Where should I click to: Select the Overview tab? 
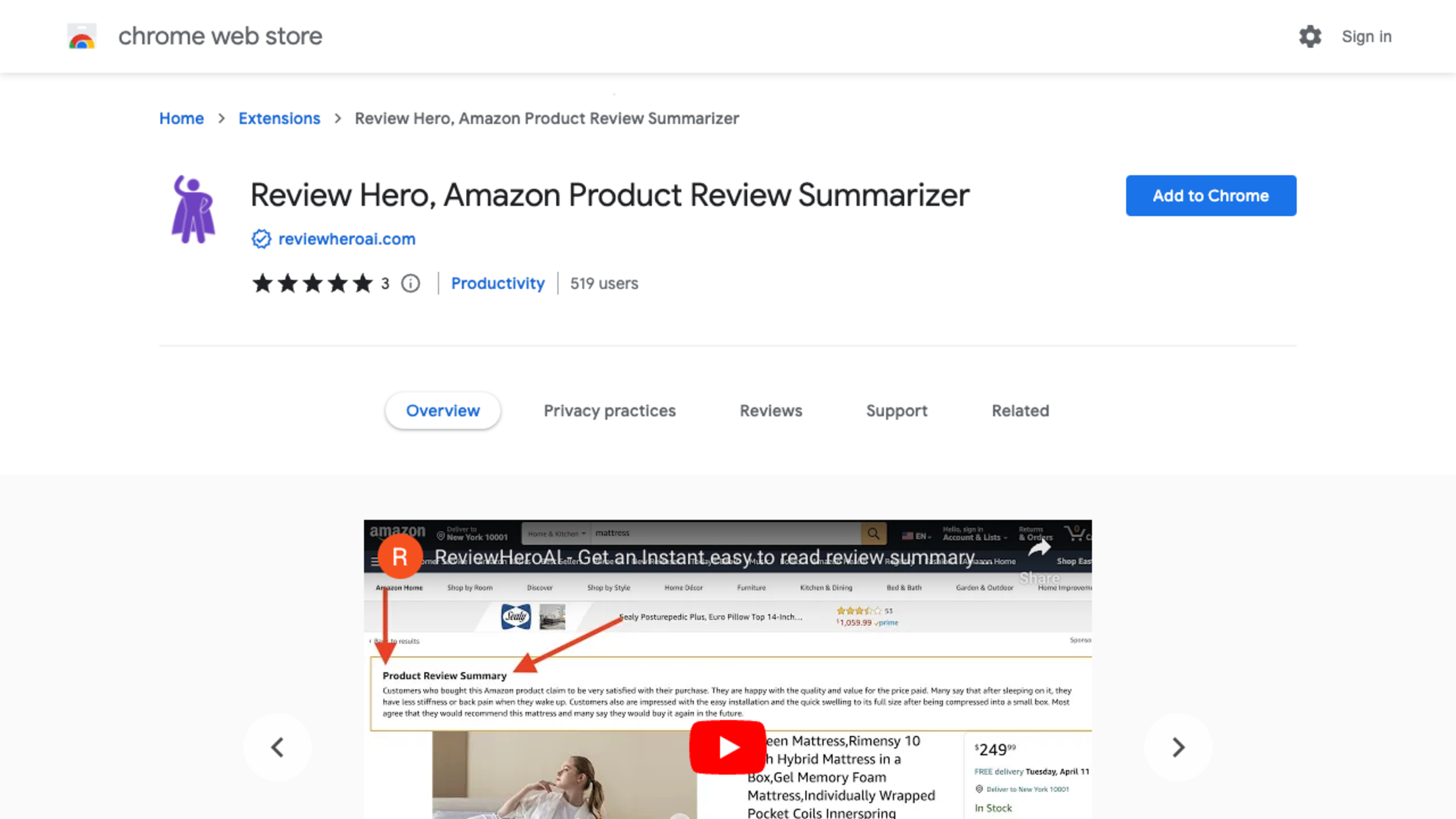tap(442, 410)
